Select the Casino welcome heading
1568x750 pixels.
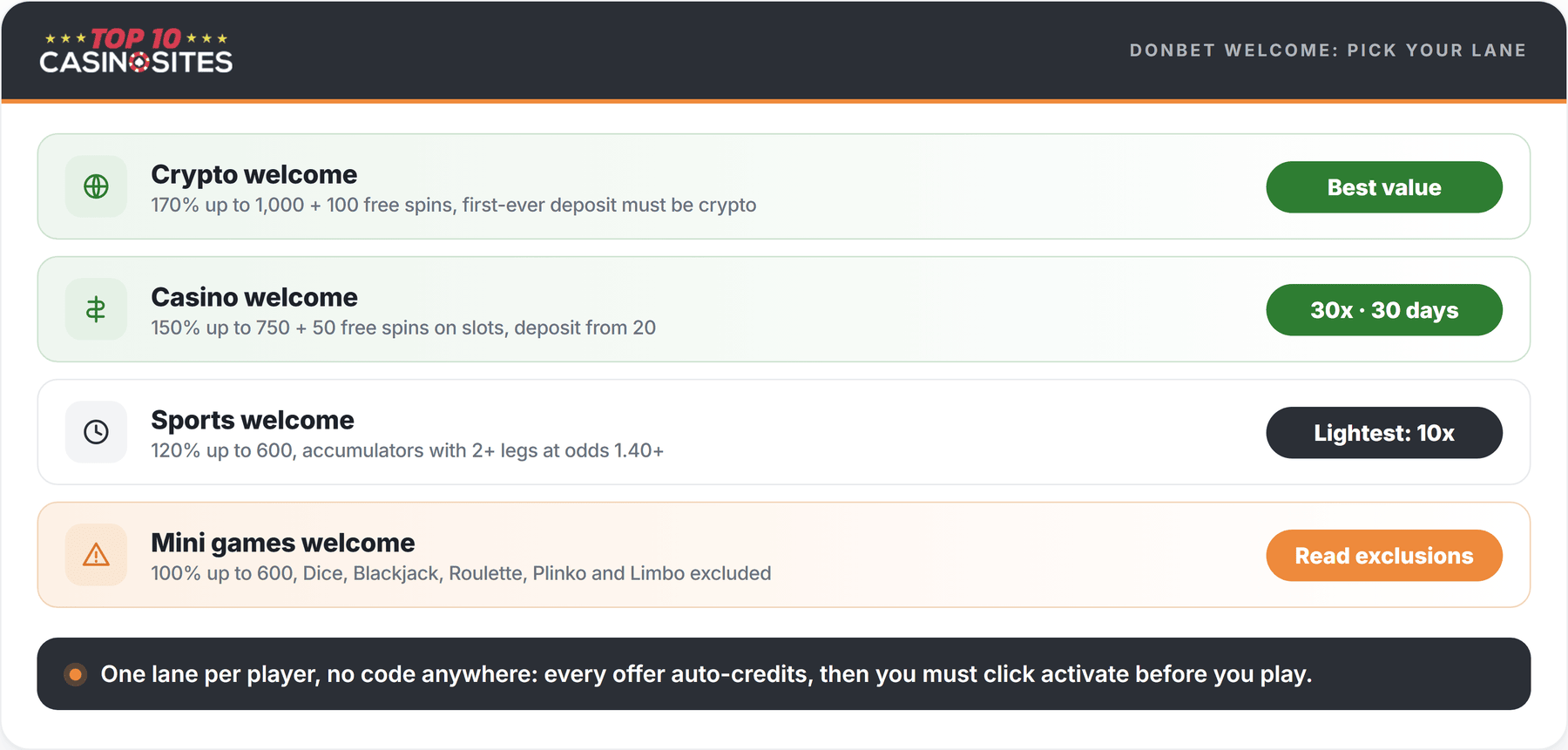click(254, 298)
